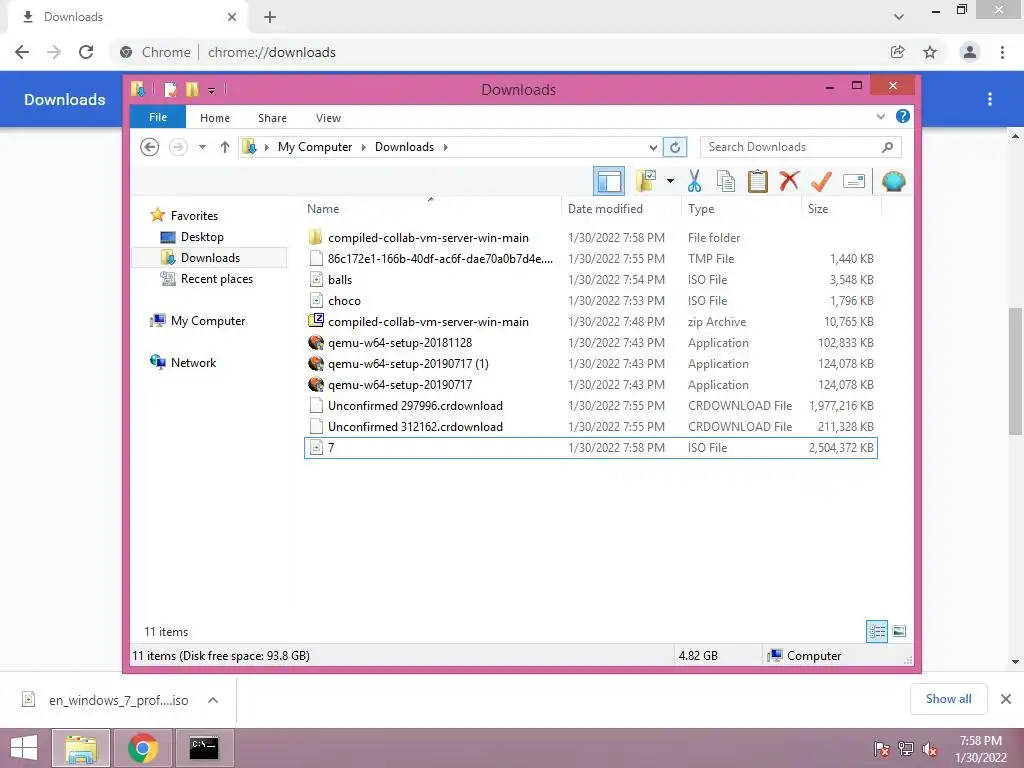Screen dimensions: 1024x768
Task: Go back in Explorer navigation
Action: pos(150,147)
